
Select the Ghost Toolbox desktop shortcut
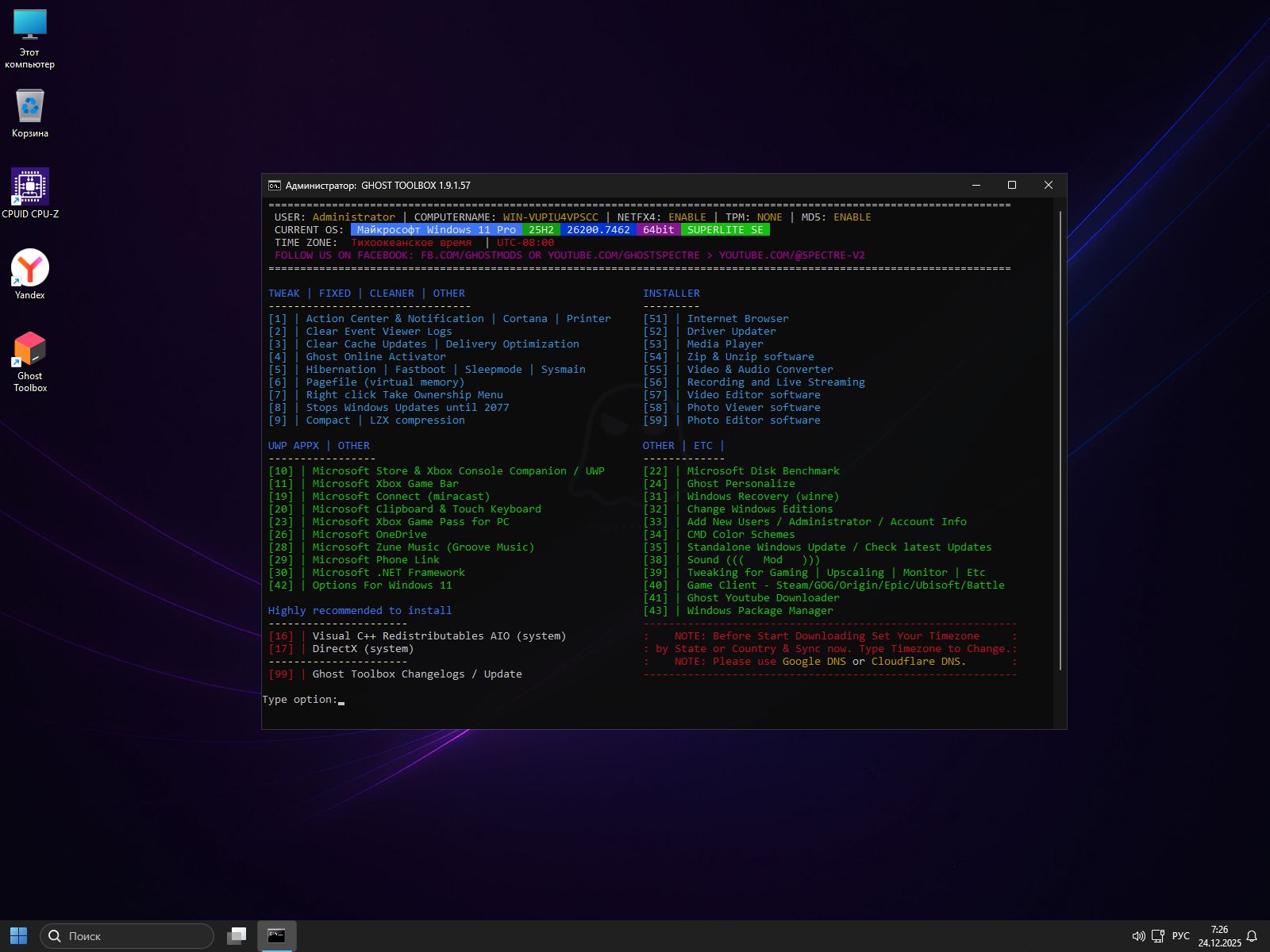30,350
